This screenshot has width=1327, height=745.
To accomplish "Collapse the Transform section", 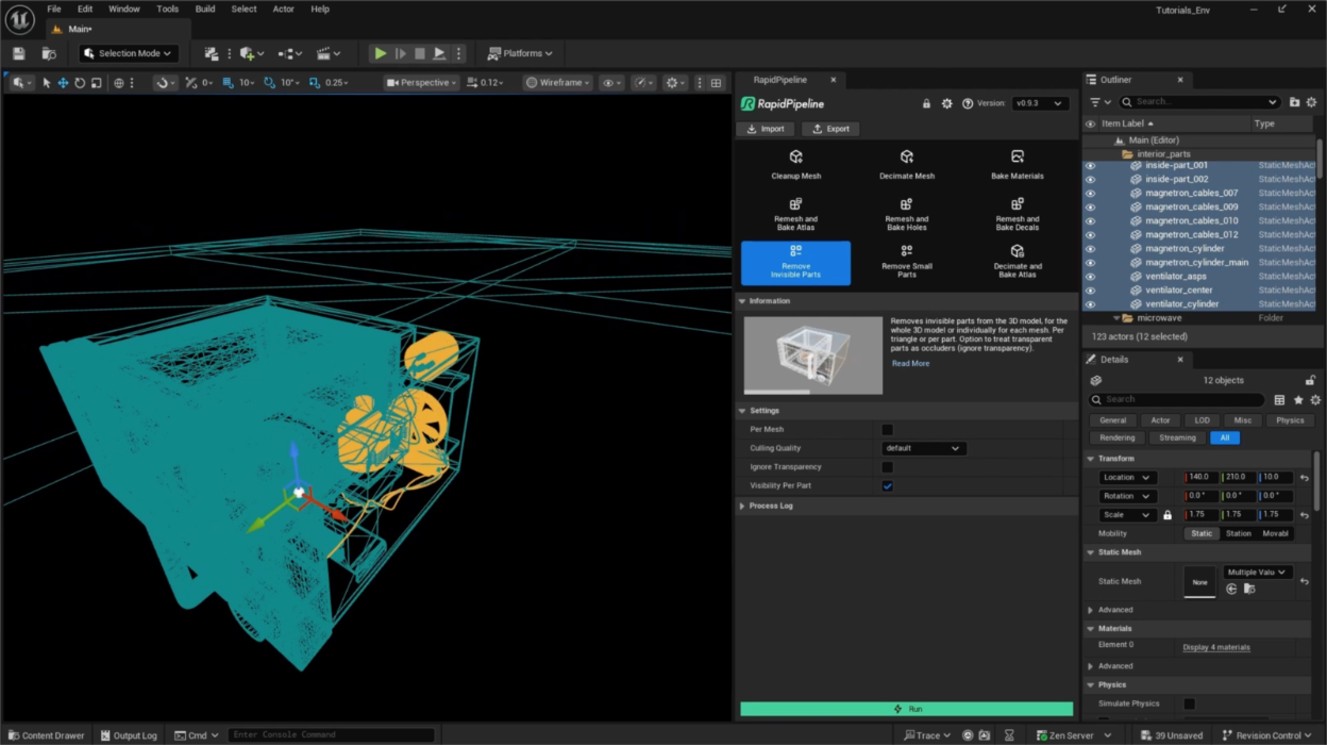I will [x=1090, y=459].
